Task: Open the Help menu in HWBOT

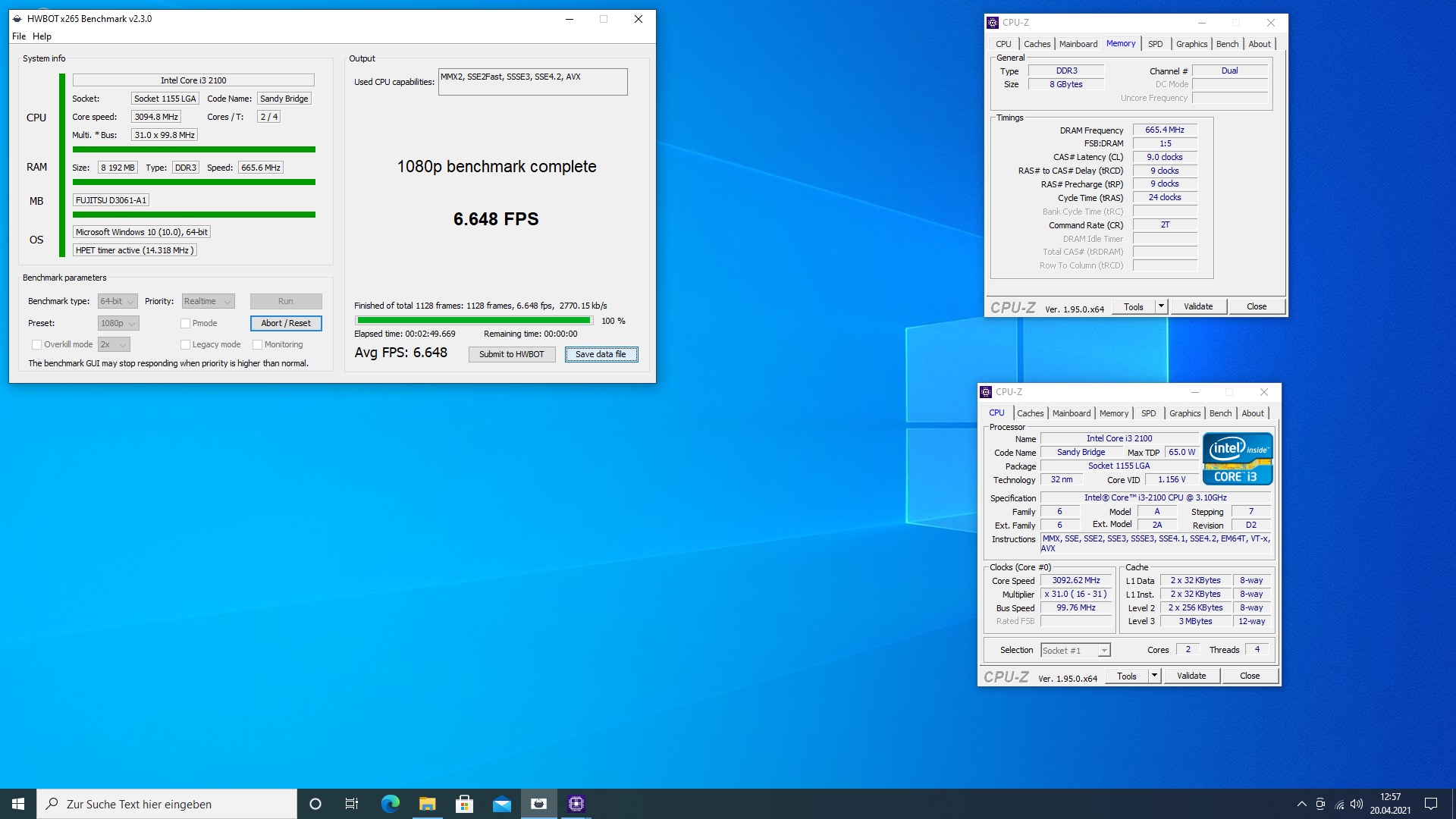Action: (42, 36)
